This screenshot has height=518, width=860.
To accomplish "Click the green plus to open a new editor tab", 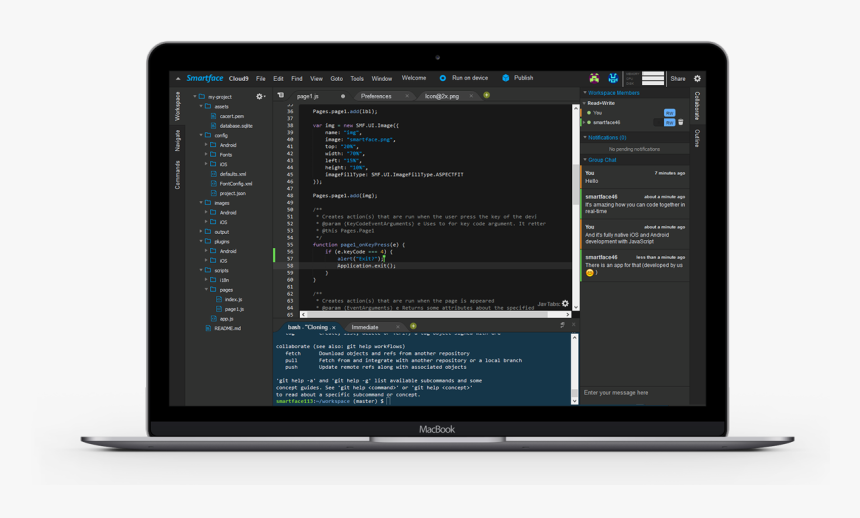I will pyautogui.click(x=487, y=96).
